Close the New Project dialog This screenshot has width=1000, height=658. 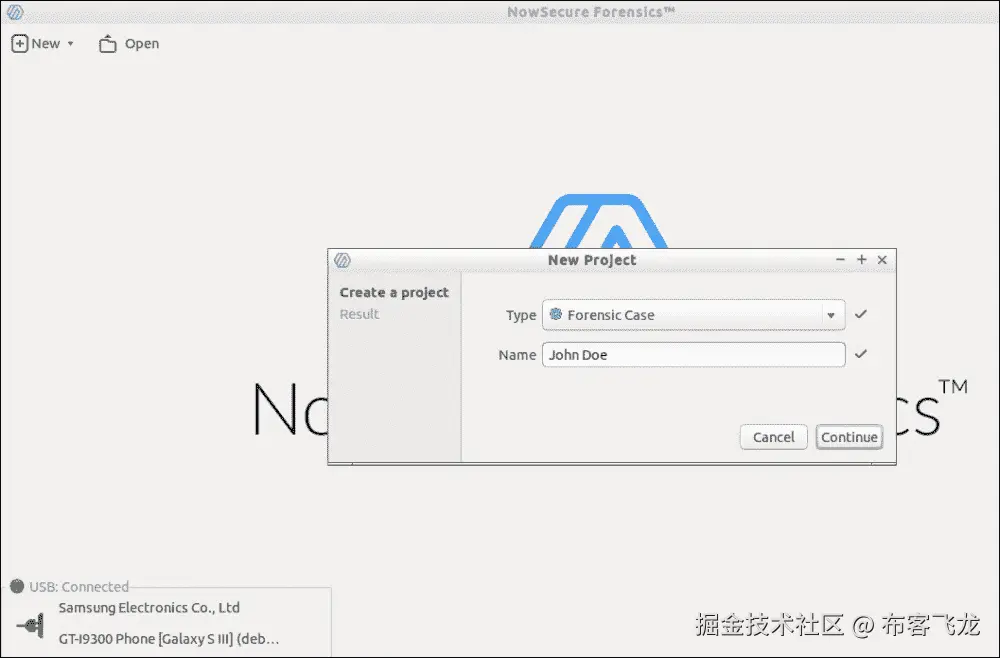882,260
